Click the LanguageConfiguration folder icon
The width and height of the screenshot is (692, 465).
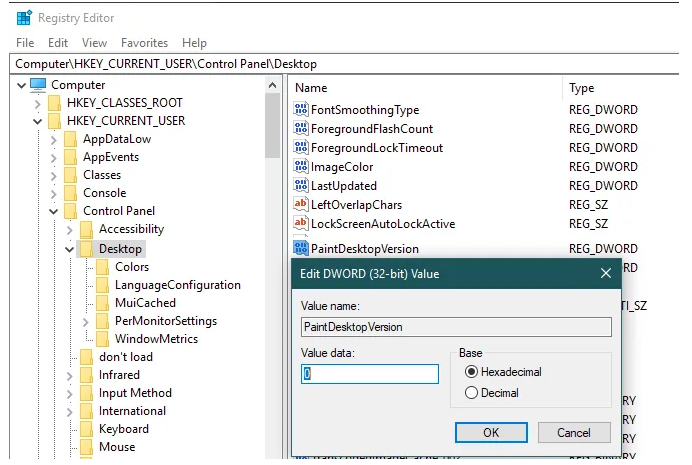pyautogui.click(x=102, y=285)
